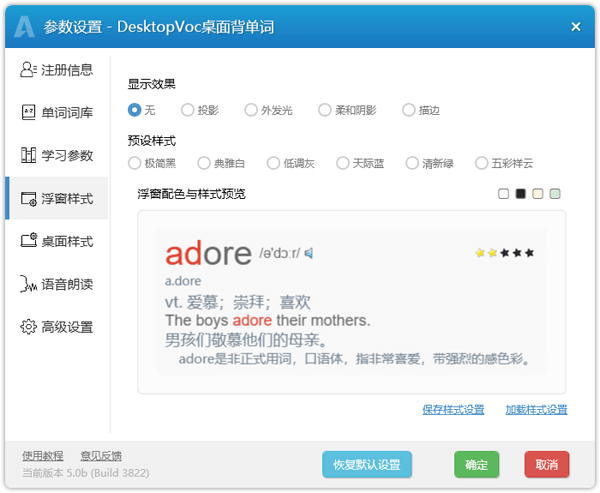Click the 恢复默认设置 button

point(367,465)
